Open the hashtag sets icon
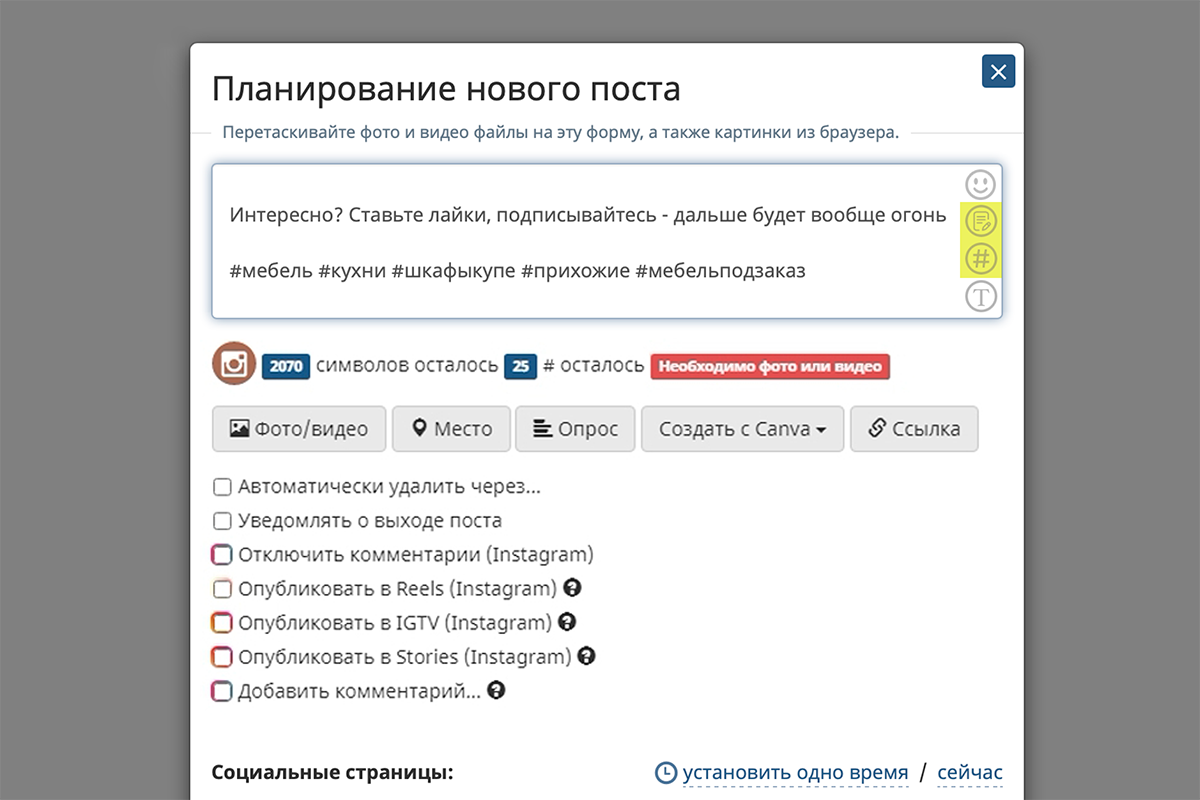The height and width of the screenshot is (800, 1200). tap(982, 259)
